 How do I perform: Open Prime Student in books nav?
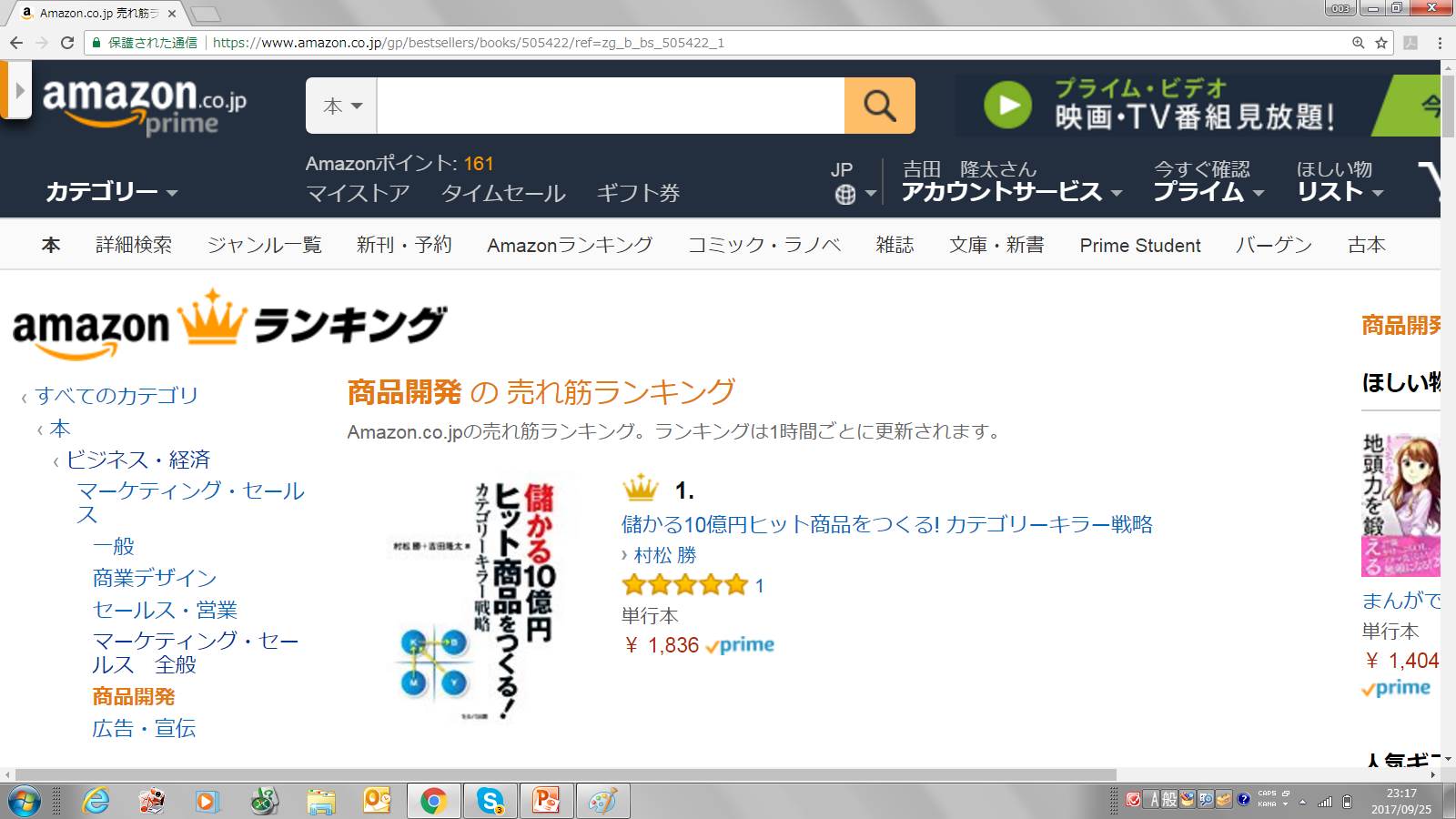point(1140,245)
